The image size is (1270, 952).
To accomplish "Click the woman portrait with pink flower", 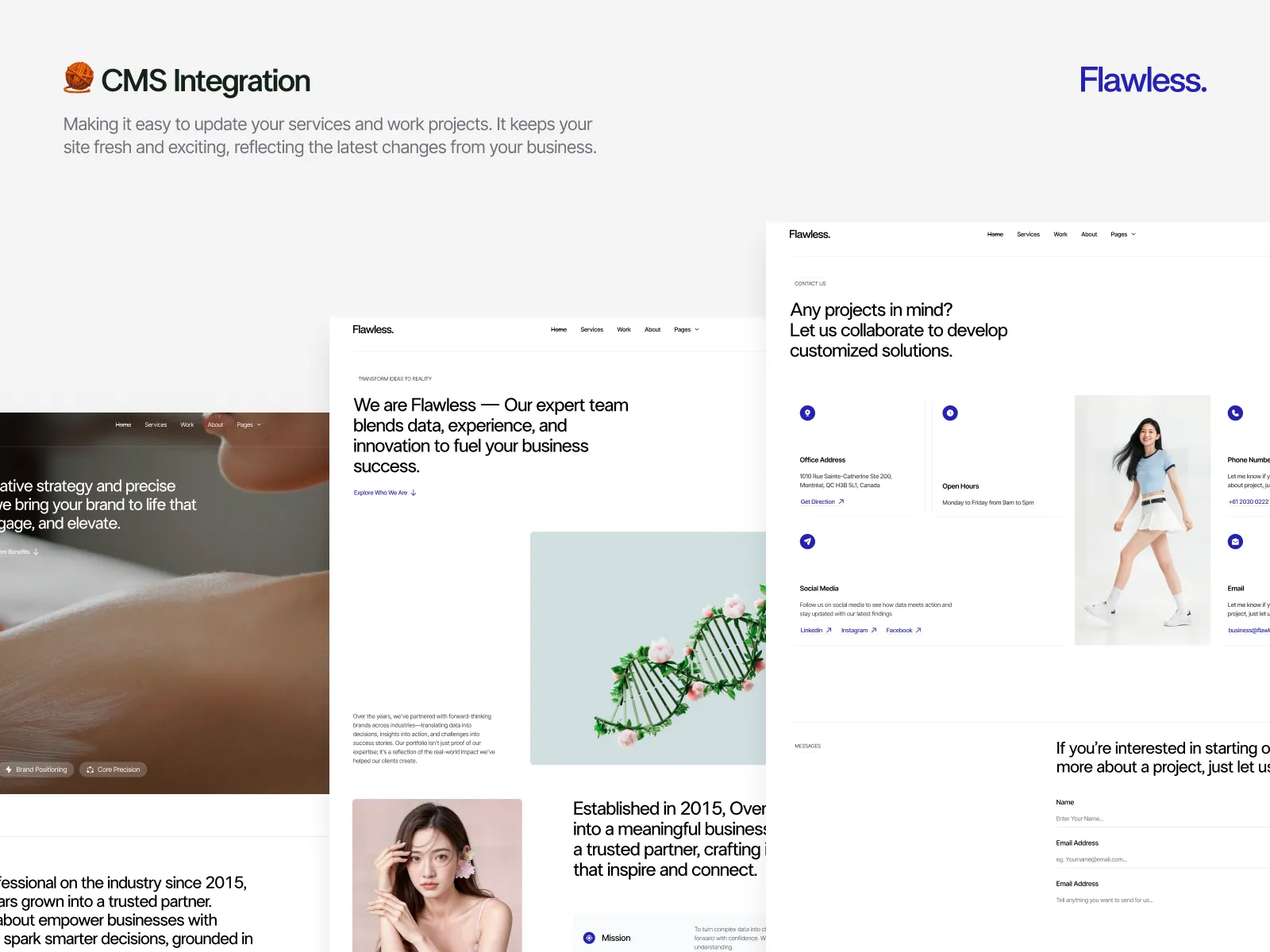I will [x=437, y=875].
